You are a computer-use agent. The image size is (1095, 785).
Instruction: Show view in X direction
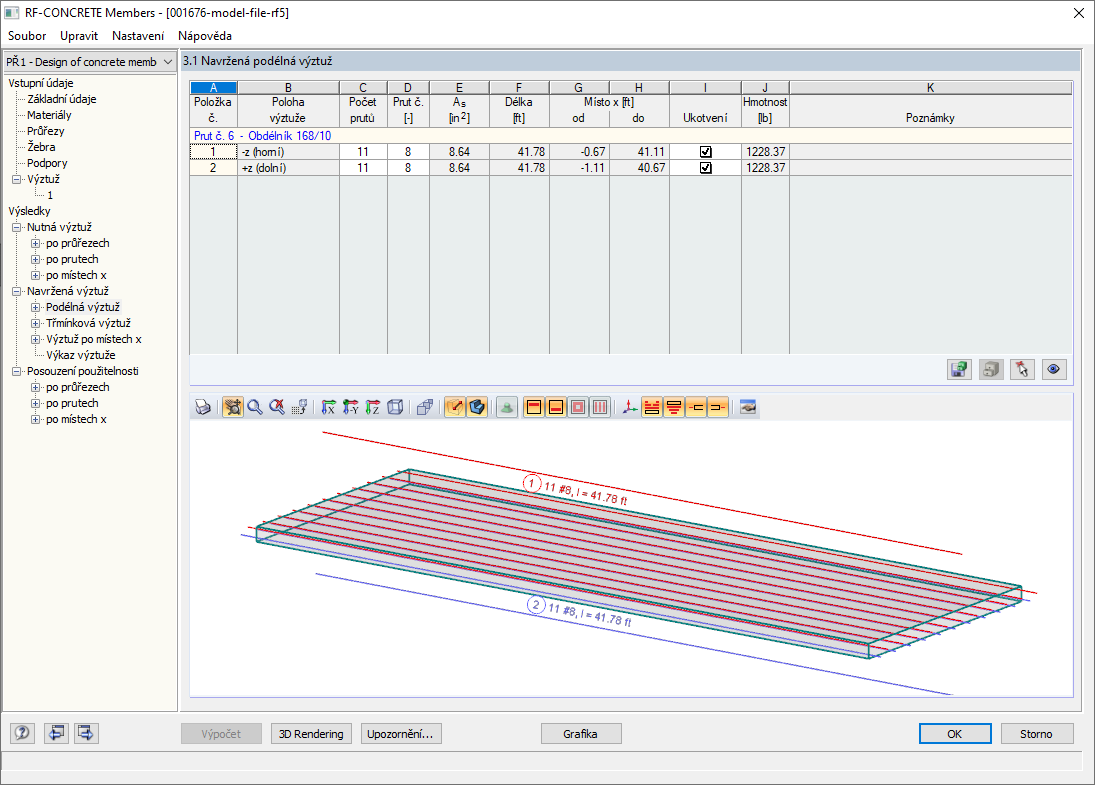[328, 407]
